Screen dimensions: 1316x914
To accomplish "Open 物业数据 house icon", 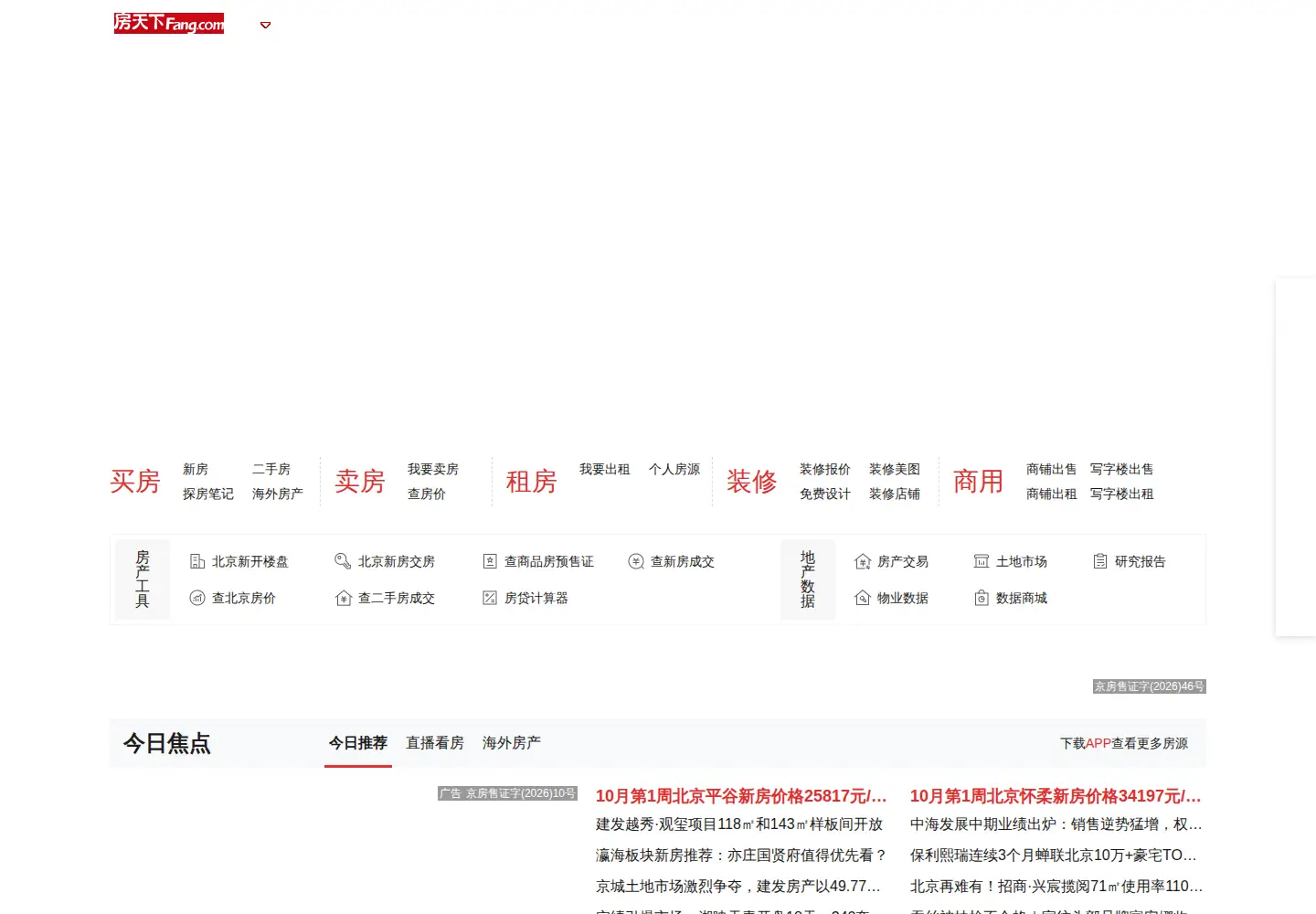I will [862, 598].
